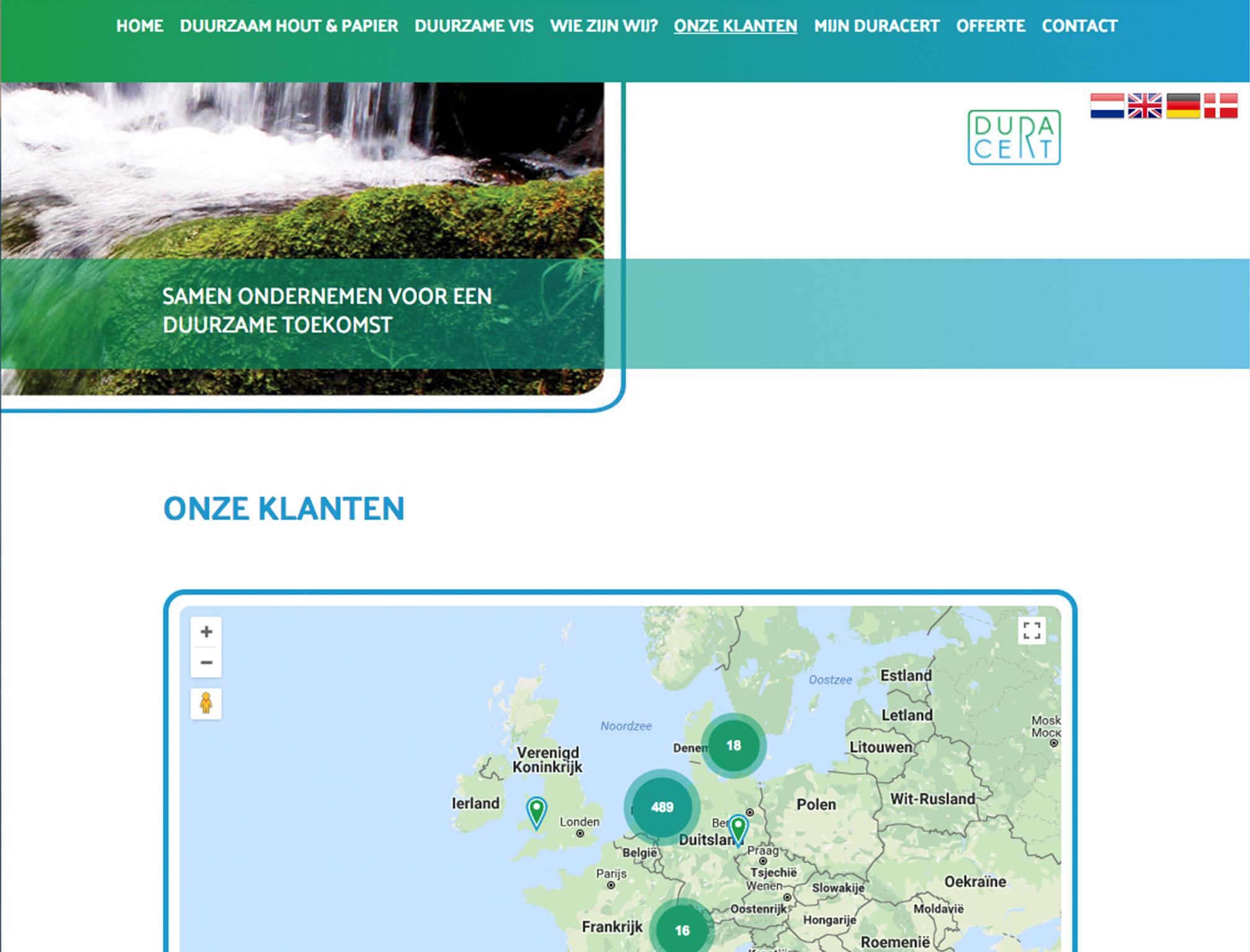Choose the German flag language

tap(1183, 106)
